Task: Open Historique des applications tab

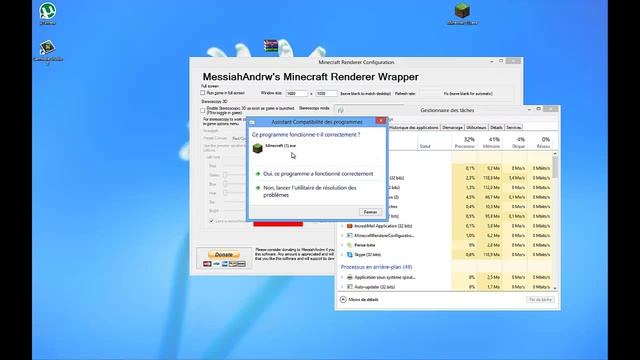Action: point(413,128)
